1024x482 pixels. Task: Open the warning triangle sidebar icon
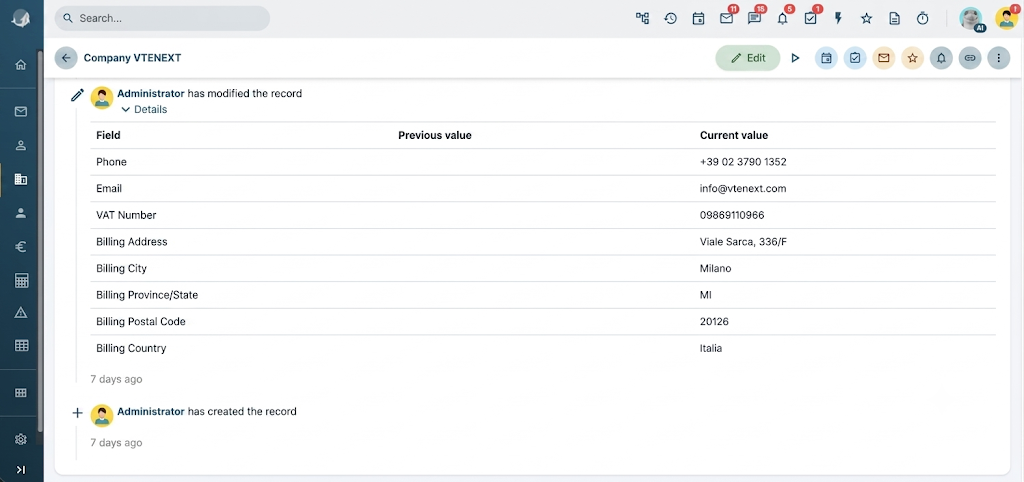point(21,313)
